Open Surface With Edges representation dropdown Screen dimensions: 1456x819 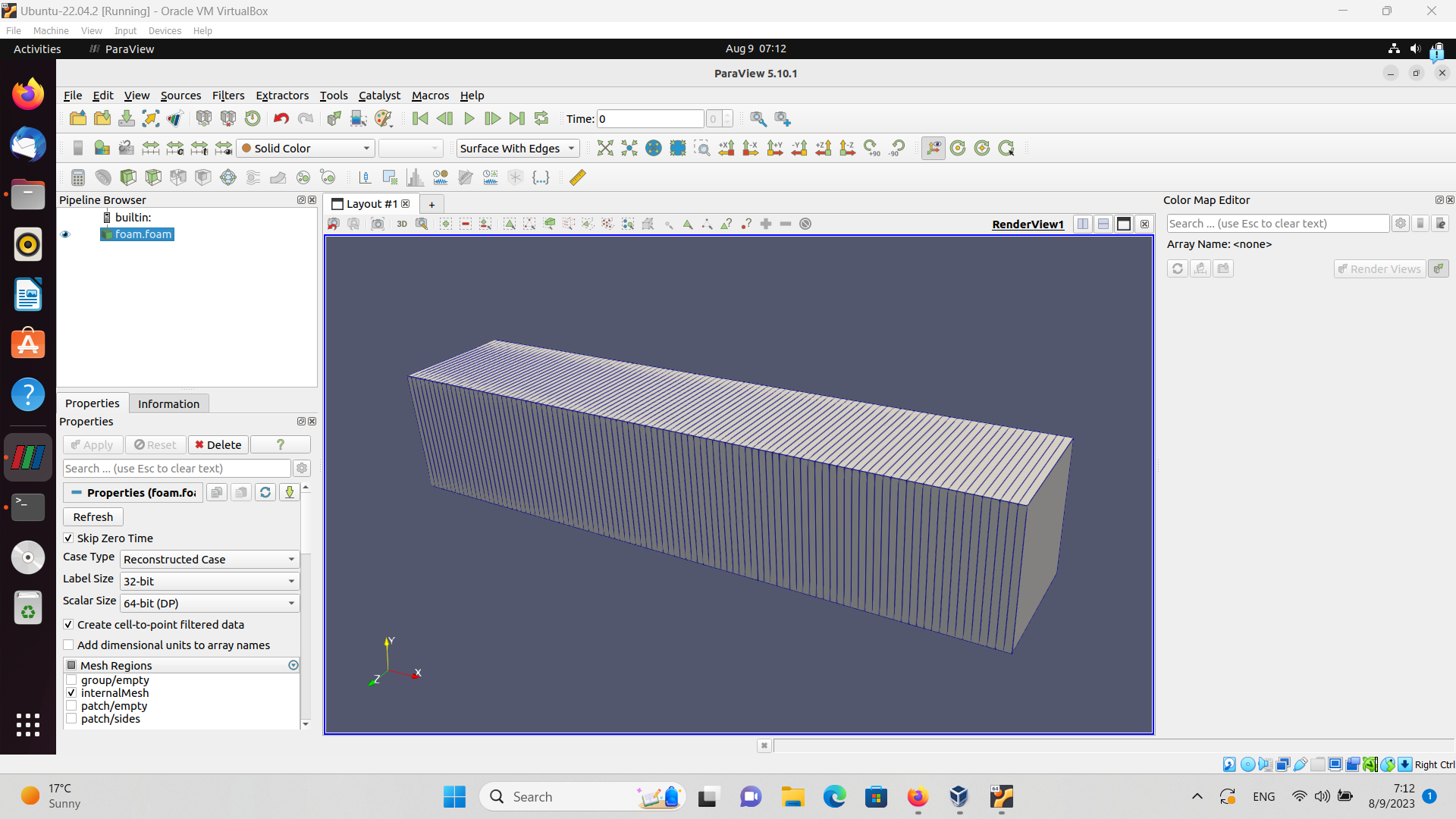[517, 149]
